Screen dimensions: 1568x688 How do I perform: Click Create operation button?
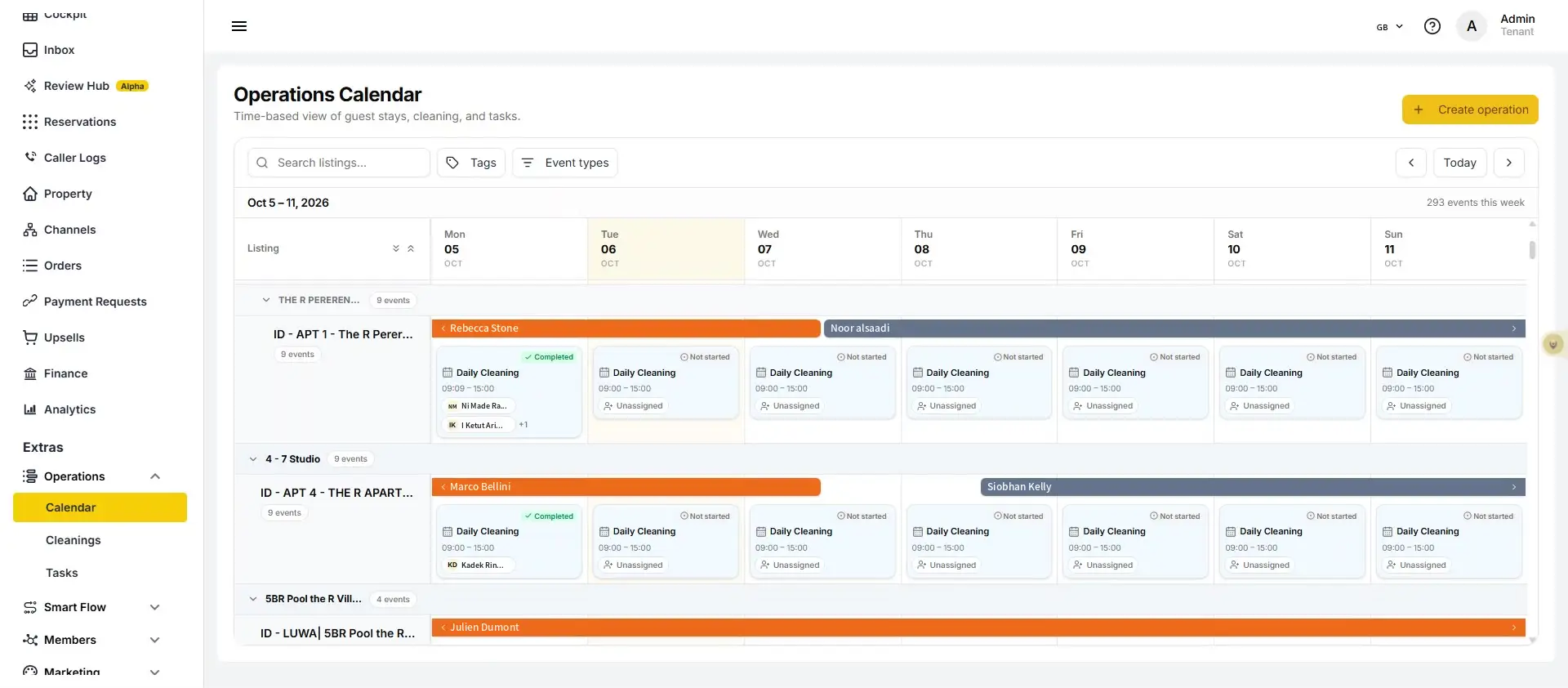click(1470, 109)
